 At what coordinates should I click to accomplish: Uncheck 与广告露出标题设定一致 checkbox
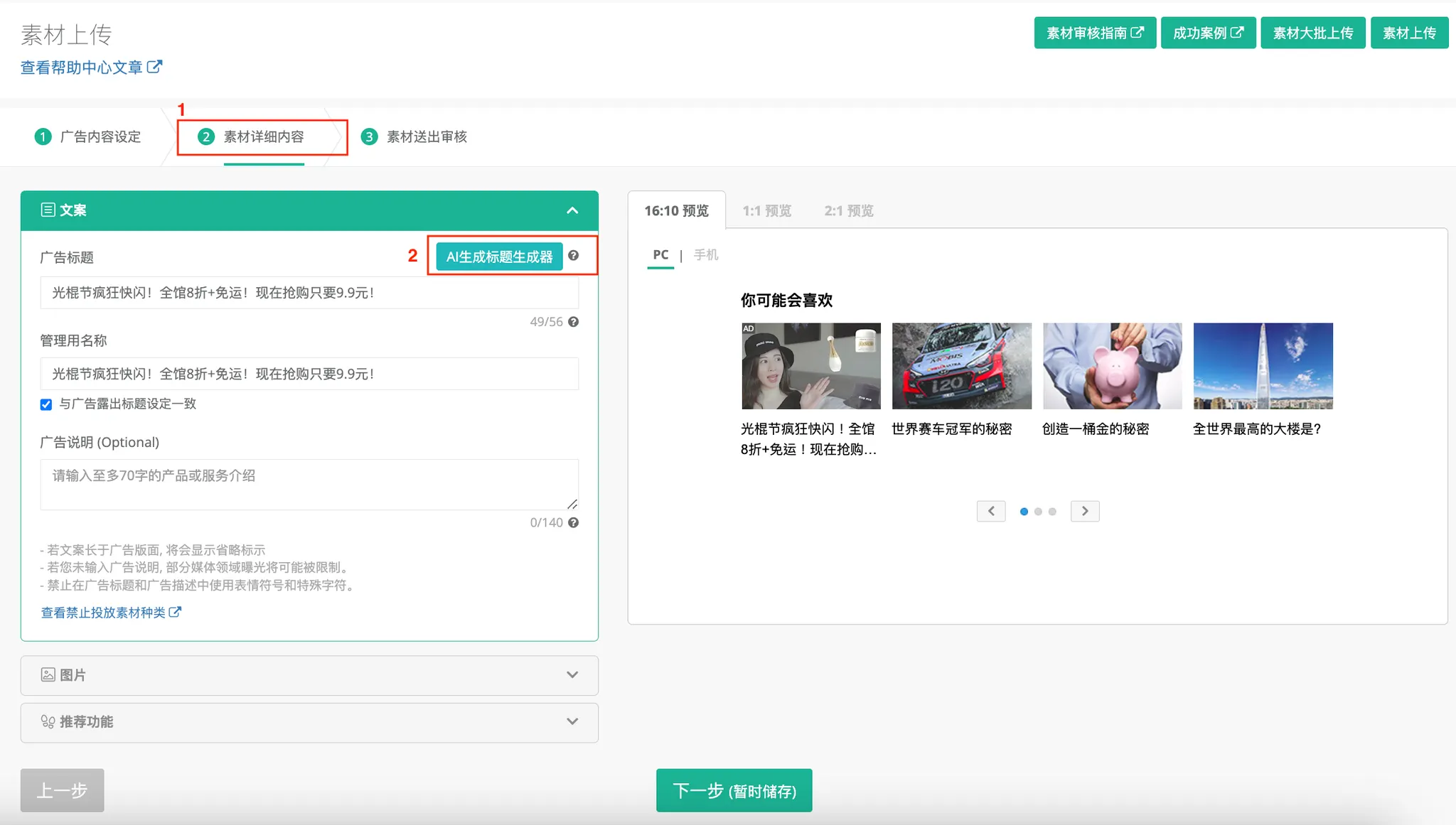46,404
